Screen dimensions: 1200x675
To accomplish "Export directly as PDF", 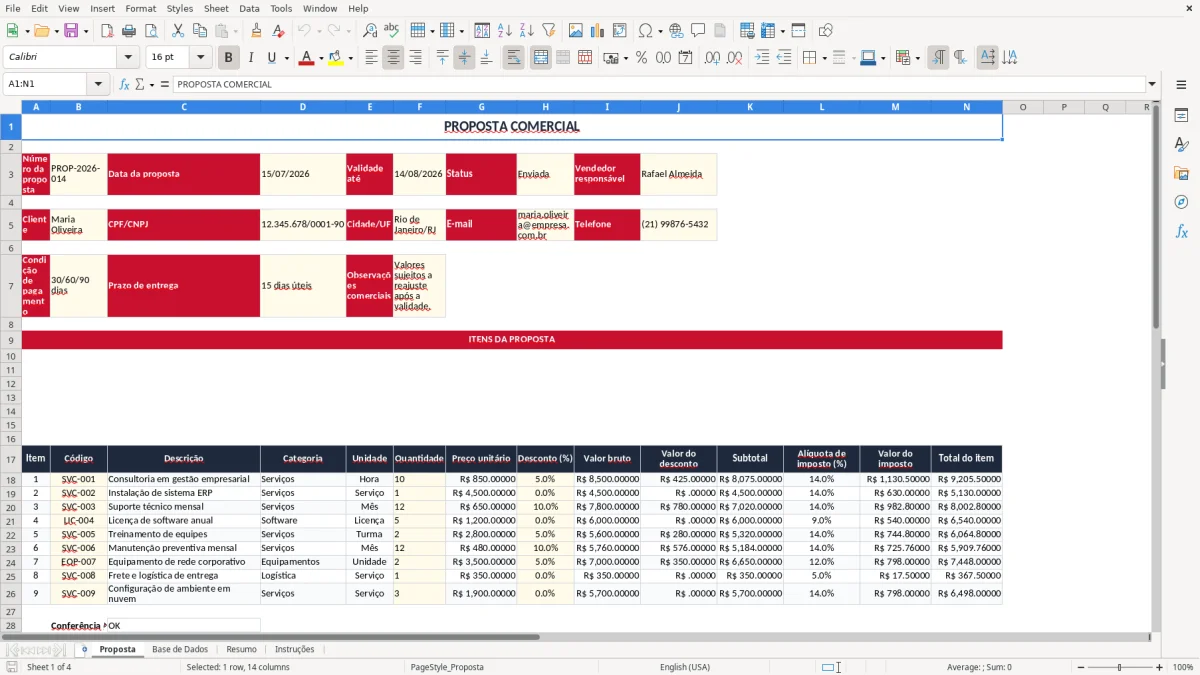I will (107, 31).
